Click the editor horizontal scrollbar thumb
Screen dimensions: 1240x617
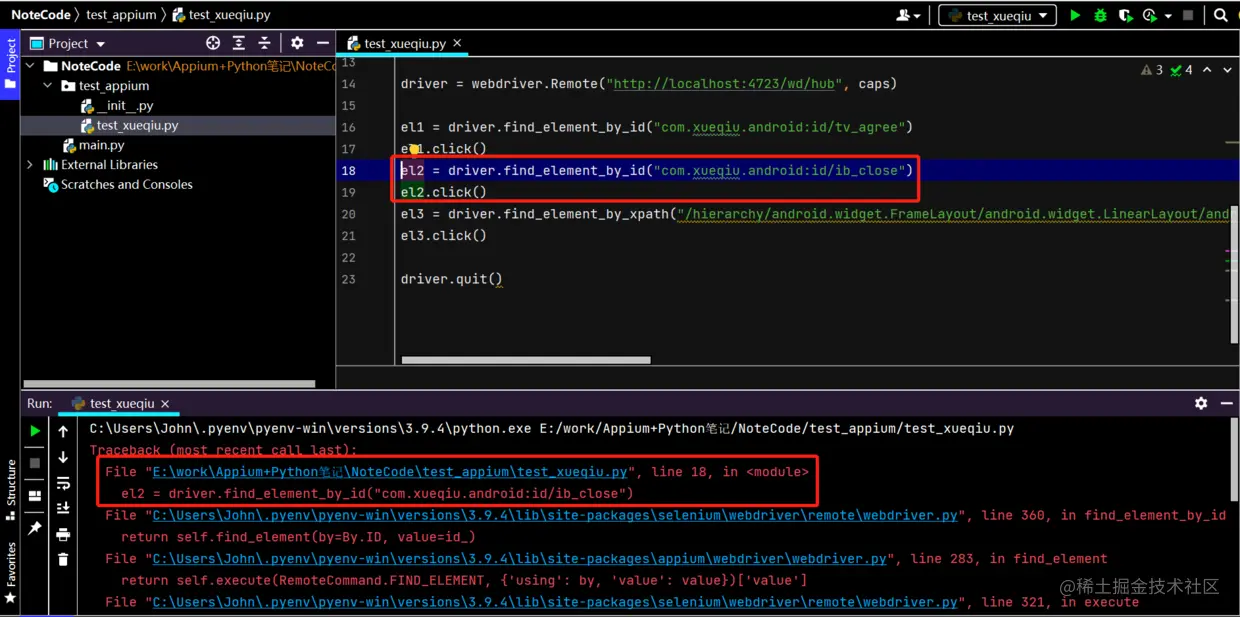(526, 360)
